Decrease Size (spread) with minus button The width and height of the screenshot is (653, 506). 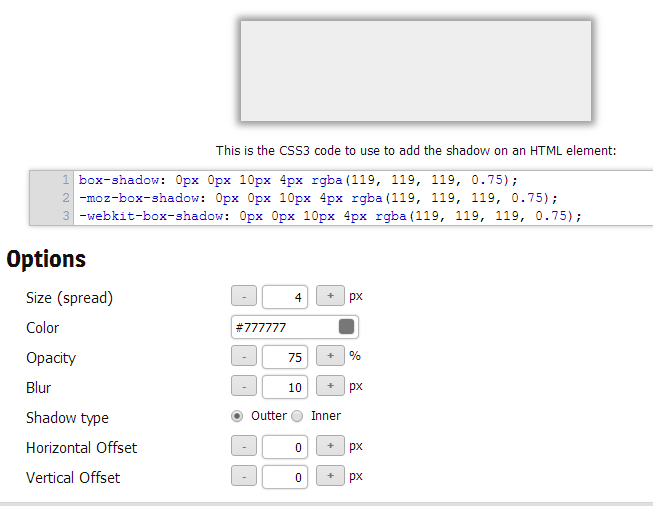pyautogui.click(x=244, y=297)
